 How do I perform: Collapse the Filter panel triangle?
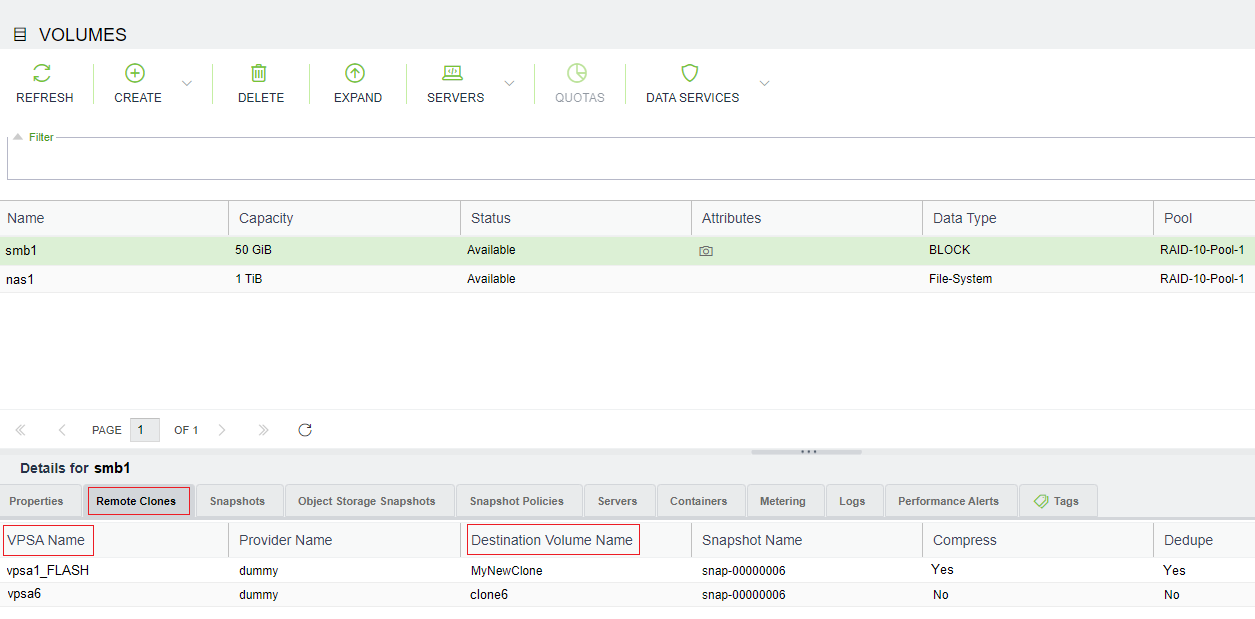tap(17, 137)
